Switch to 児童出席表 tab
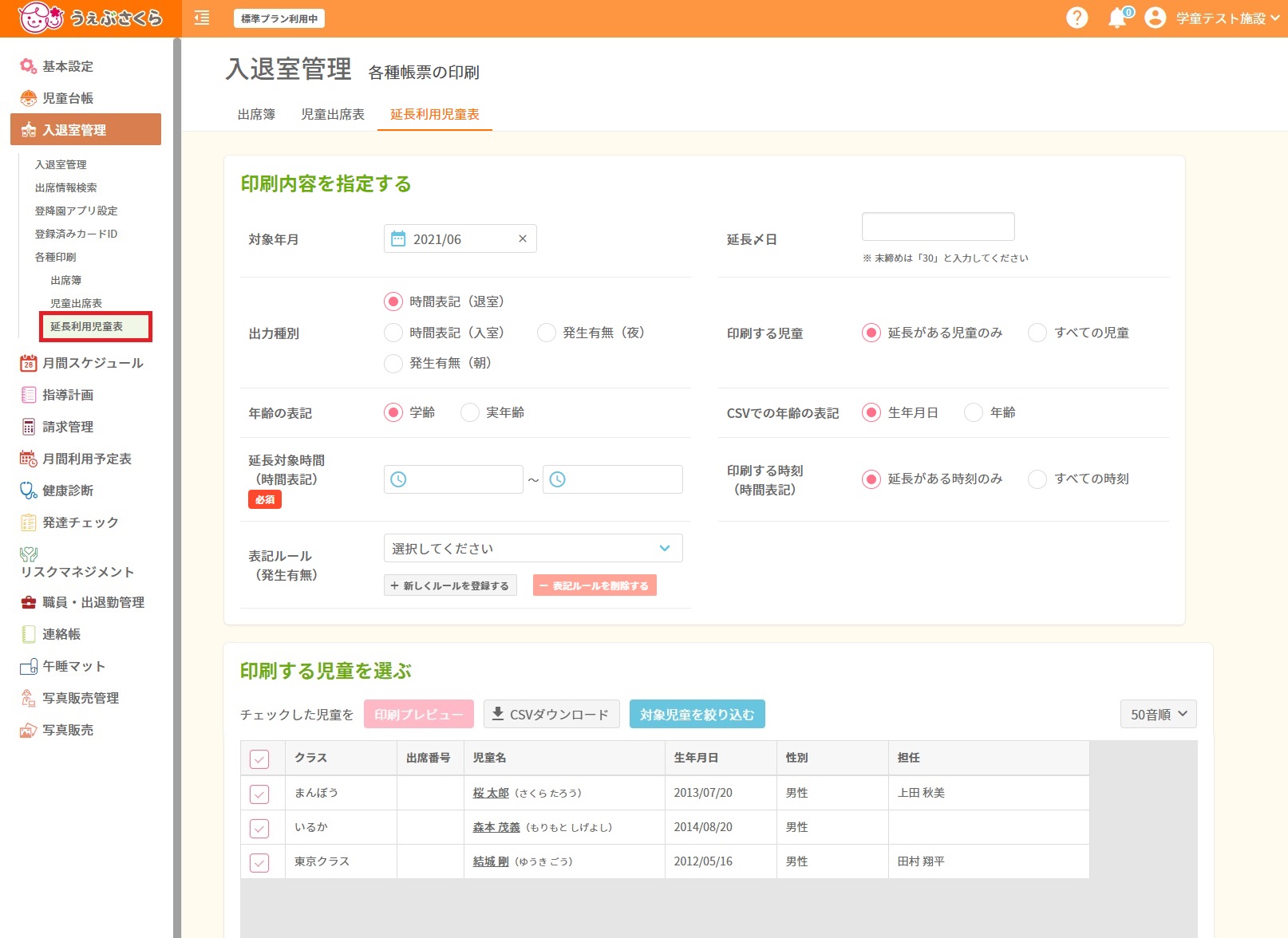Viewport: 1288px width, 938px height. [x=333, y=114]
